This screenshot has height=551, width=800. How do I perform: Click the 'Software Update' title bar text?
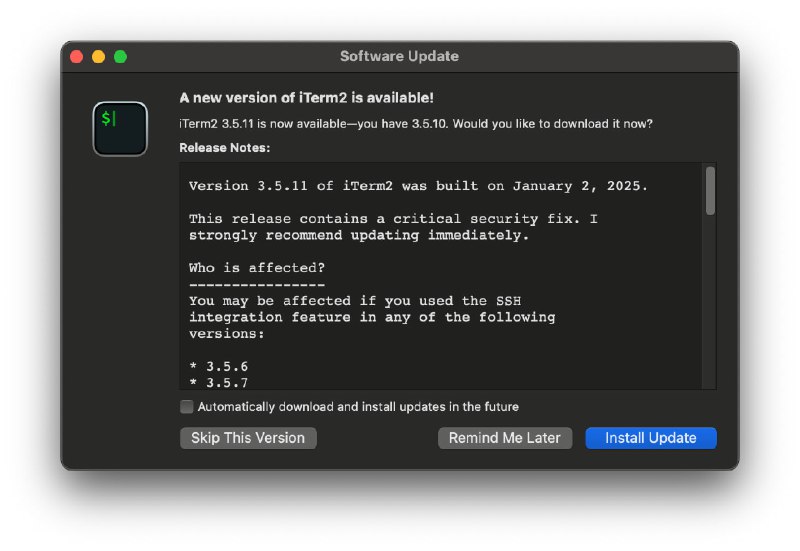[399, 56]
